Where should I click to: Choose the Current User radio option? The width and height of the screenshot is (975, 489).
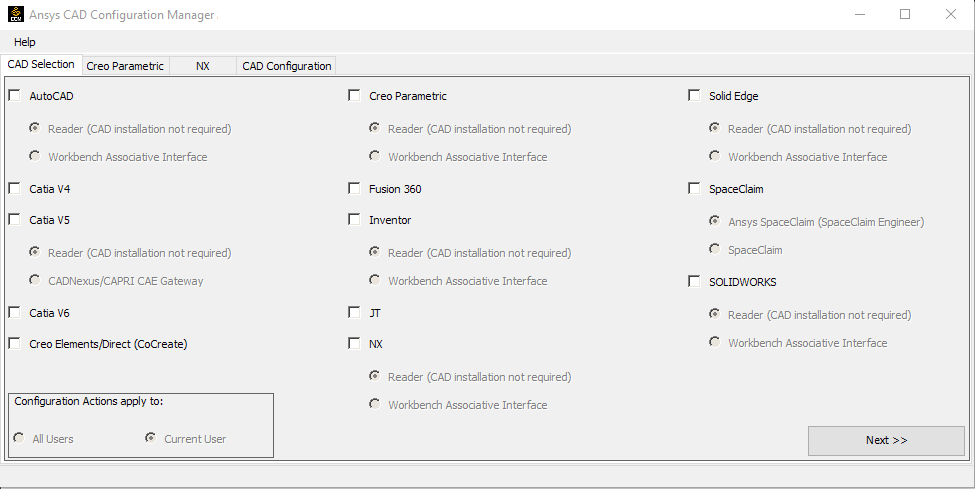(x=151, y=438)
